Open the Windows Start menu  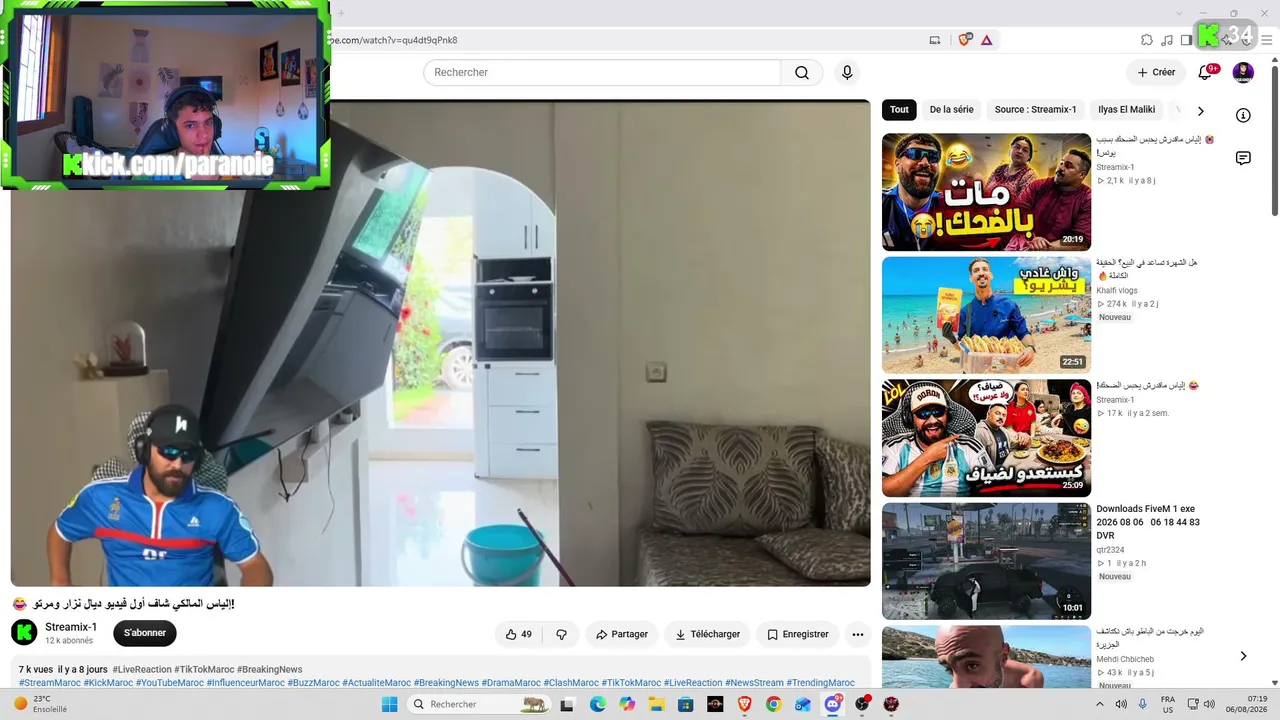click(389, 704)
